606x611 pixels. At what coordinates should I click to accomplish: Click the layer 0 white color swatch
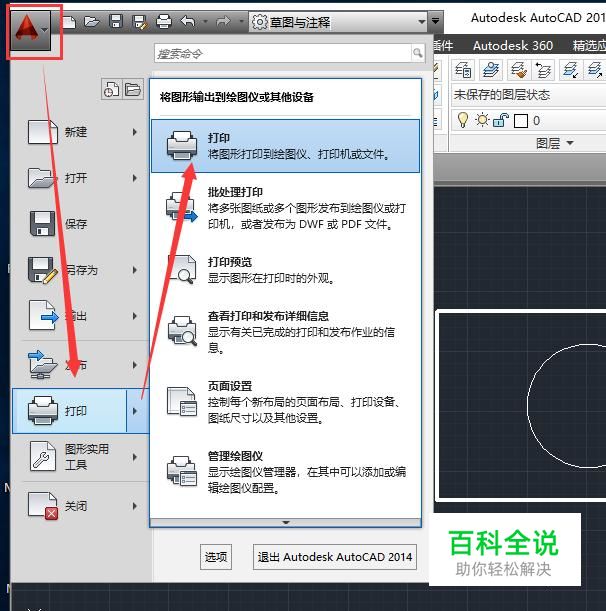coord(521,121)
